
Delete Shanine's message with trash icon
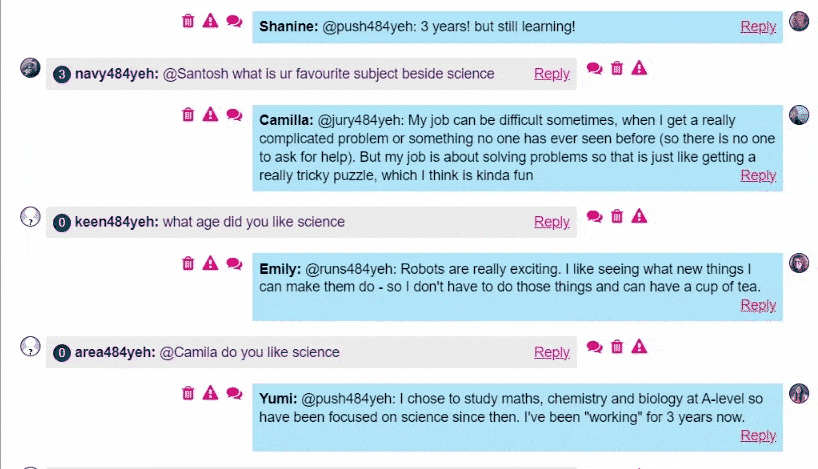point(188,21)
